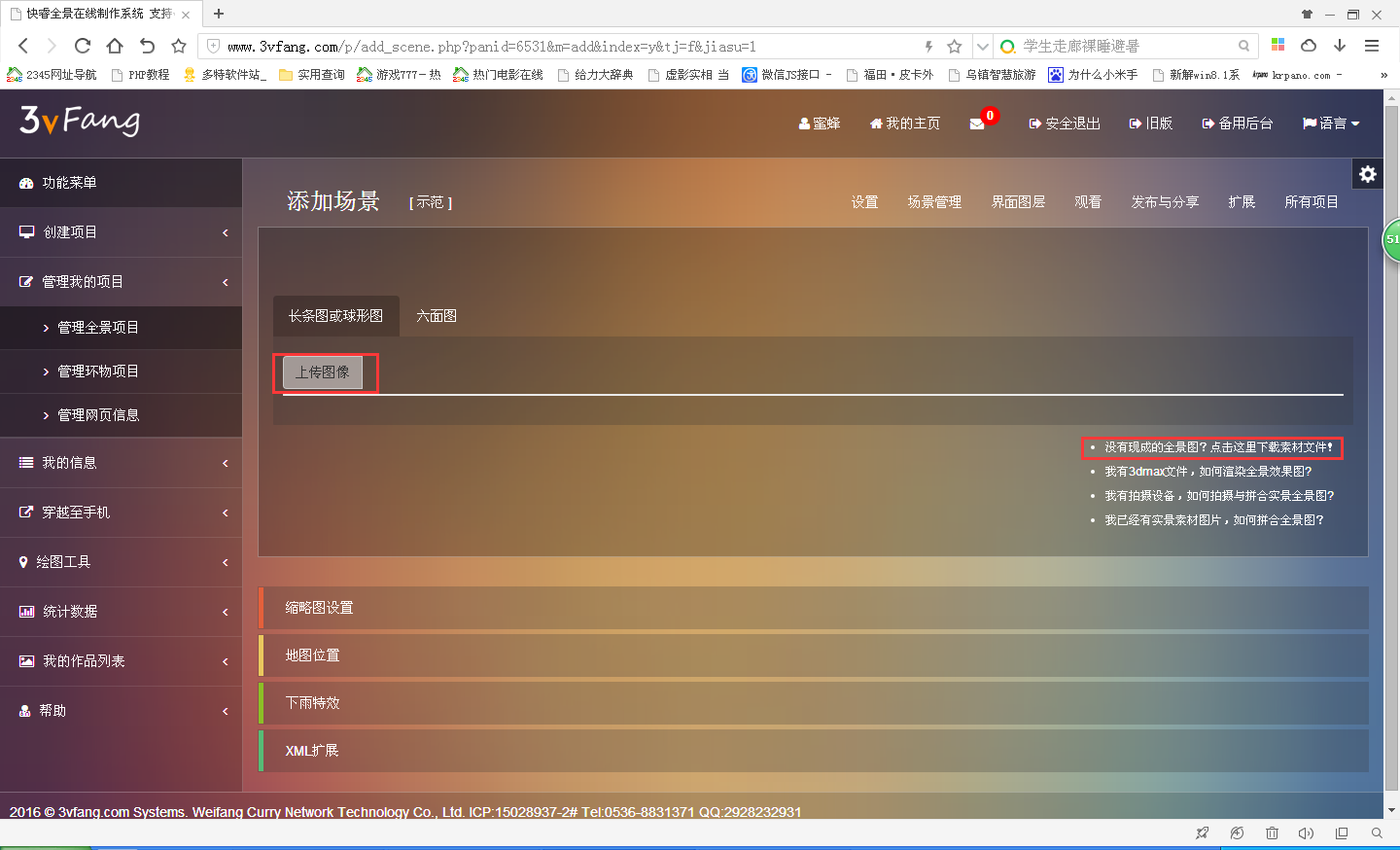Click the browser search input field
Screen dimensions: 1400x850
(x=1128, y=46)
